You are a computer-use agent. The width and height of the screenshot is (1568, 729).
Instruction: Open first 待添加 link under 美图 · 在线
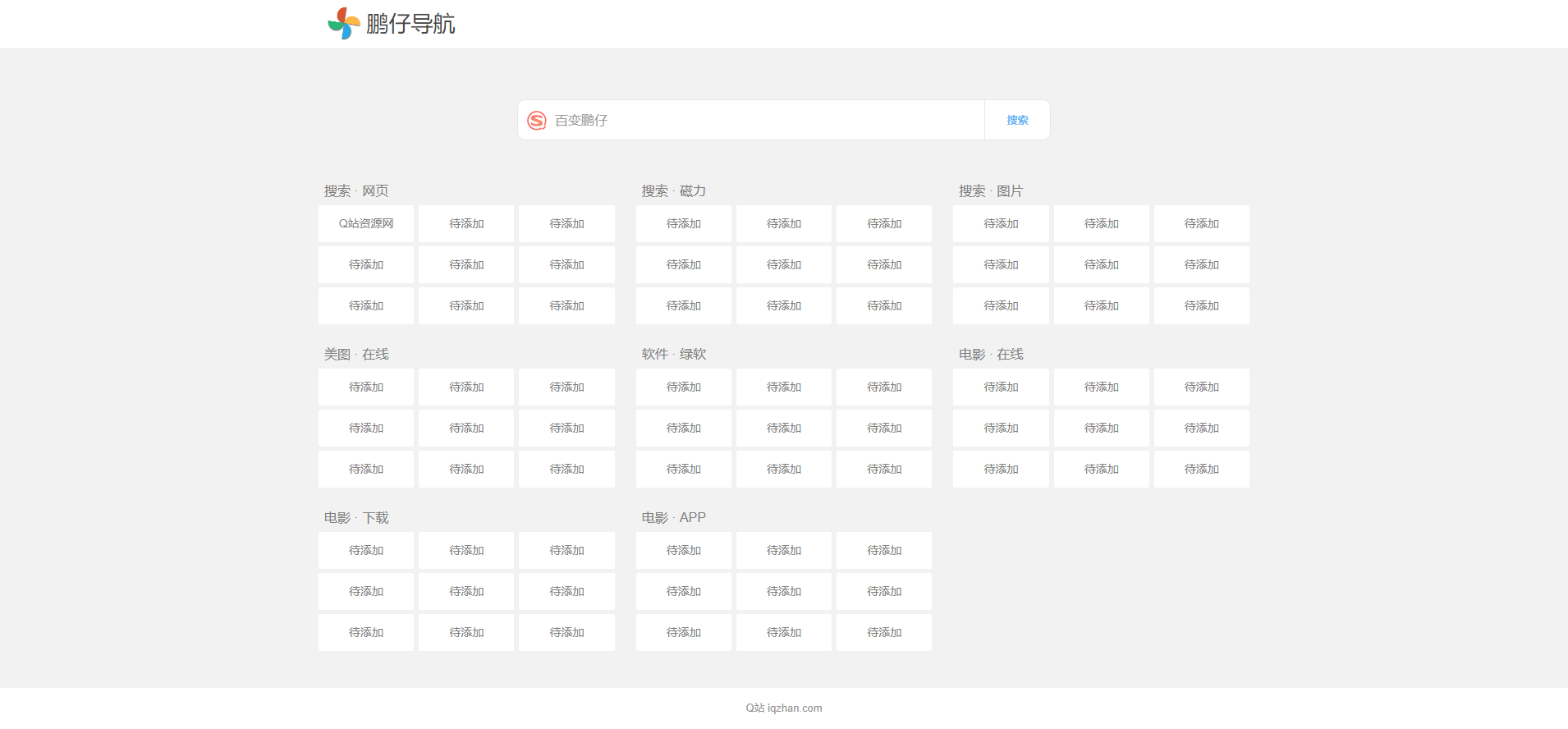(x=366, y=387)
